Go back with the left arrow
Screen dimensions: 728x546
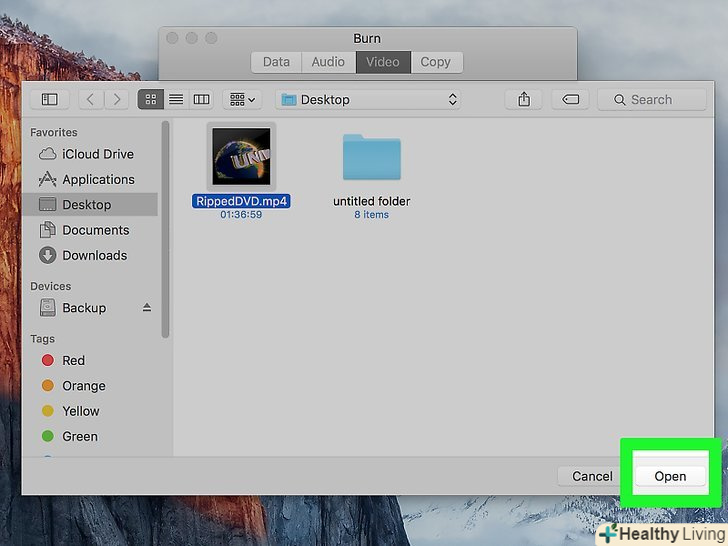91,99
